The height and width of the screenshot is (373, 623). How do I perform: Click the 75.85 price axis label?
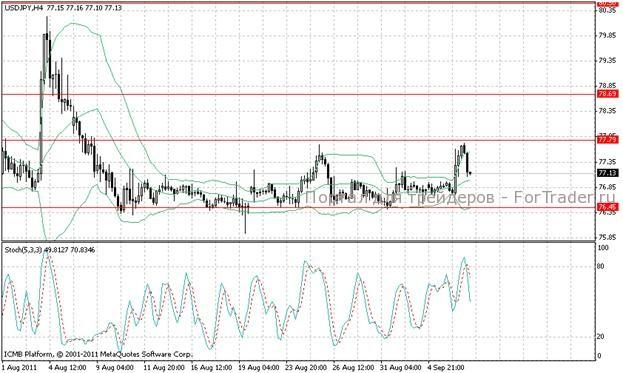pyautogui.click(x=607, y=238)
